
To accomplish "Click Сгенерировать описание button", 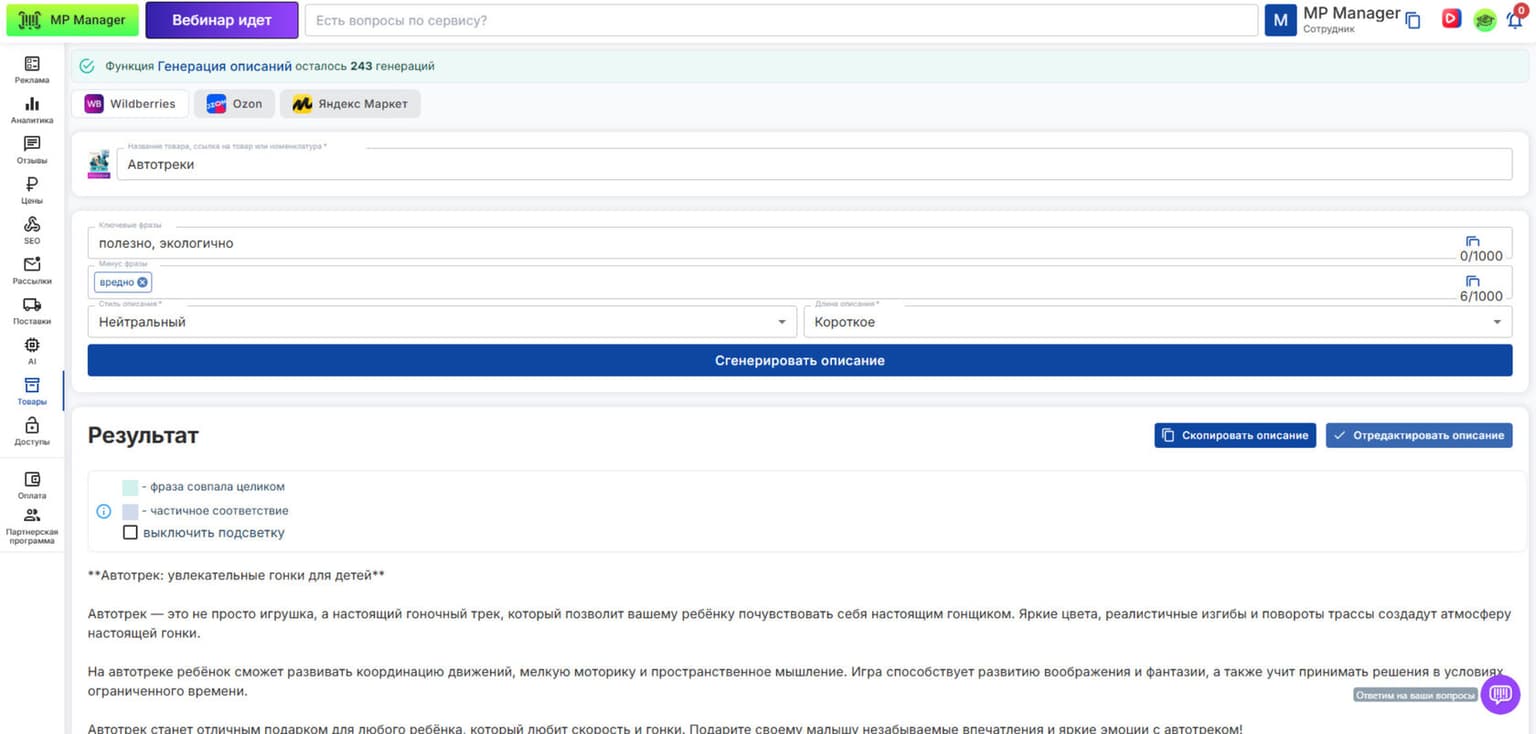I will pyautogui.click(x=800, y=360).
